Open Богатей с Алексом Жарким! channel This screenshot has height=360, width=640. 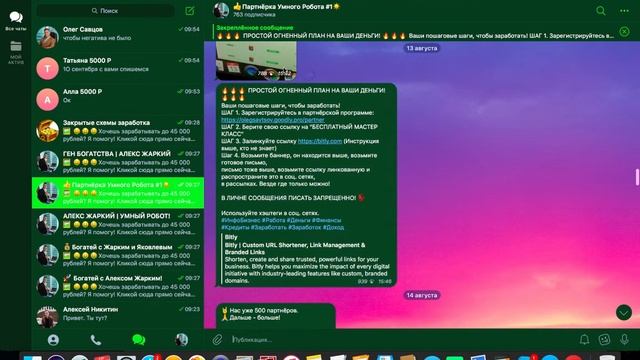click(118, 286)
